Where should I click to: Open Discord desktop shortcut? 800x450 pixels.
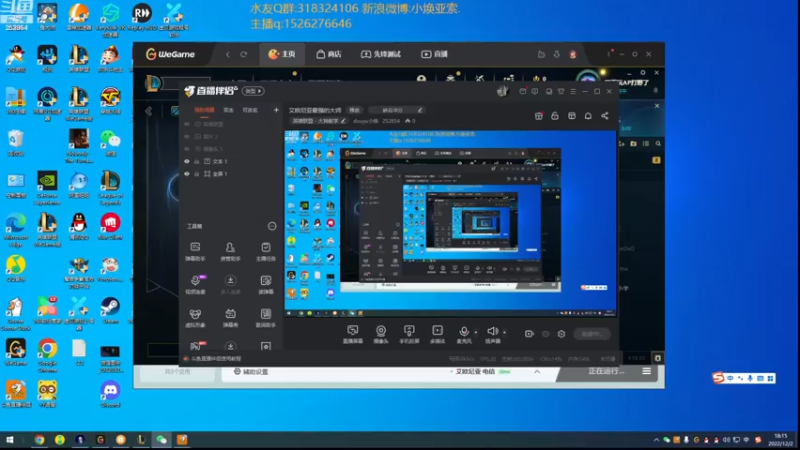(110, 394)
